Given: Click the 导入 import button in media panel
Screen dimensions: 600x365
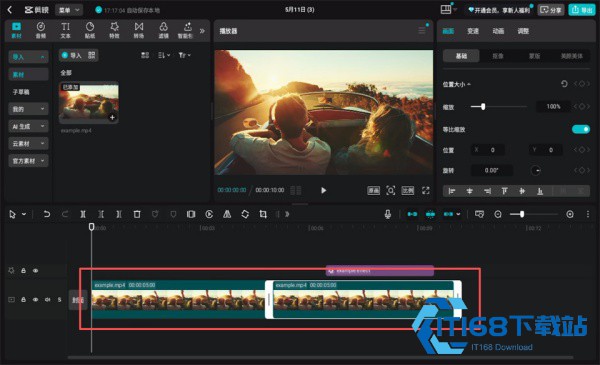Looking at the screenshot, I should pos(72,55).
